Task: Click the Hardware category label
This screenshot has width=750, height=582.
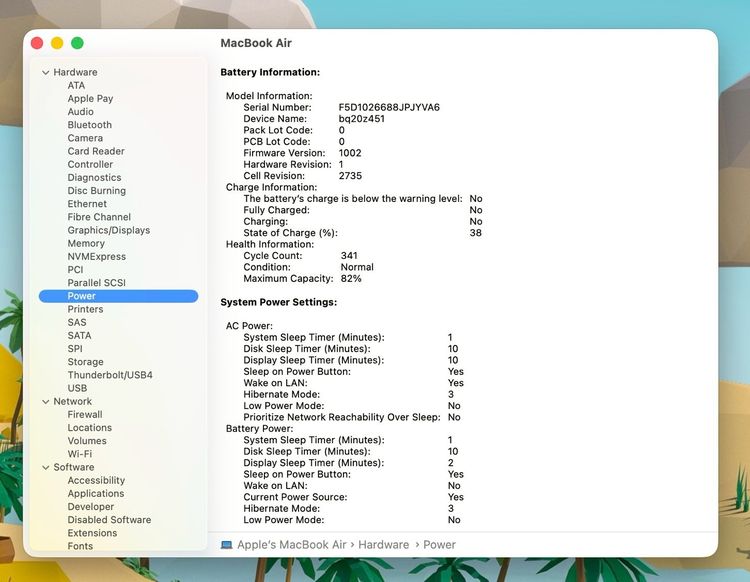Action: [x=75, y=72]
